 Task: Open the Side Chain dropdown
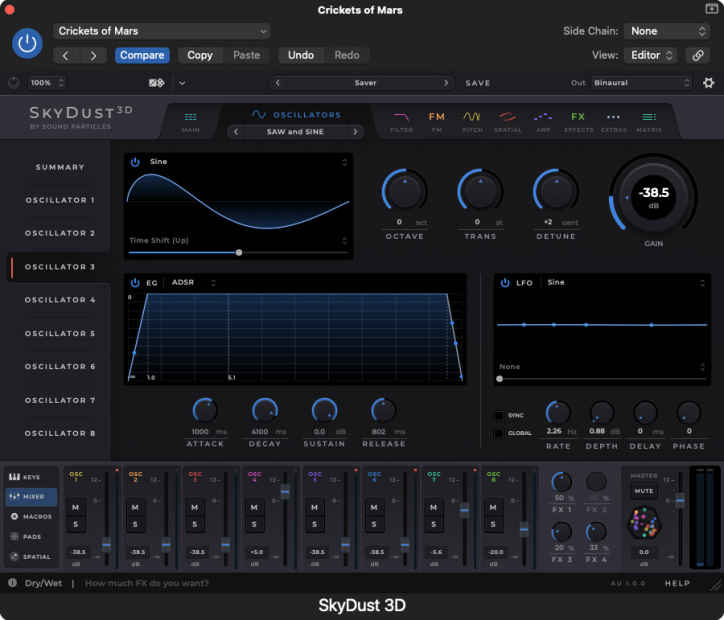pyautogui.click(x=667, y=31)
